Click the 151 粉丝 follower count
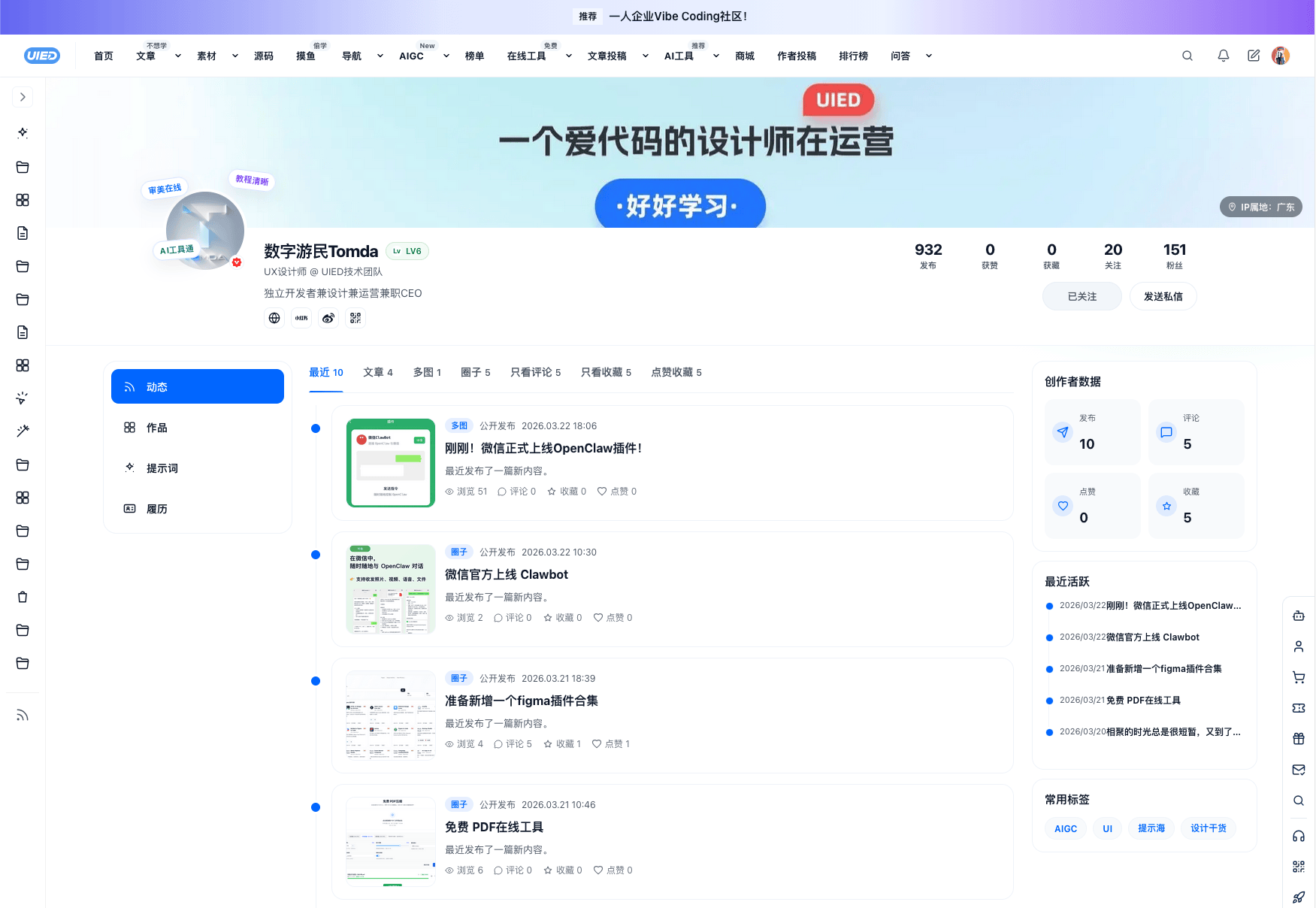 [x=1175, y=256]
